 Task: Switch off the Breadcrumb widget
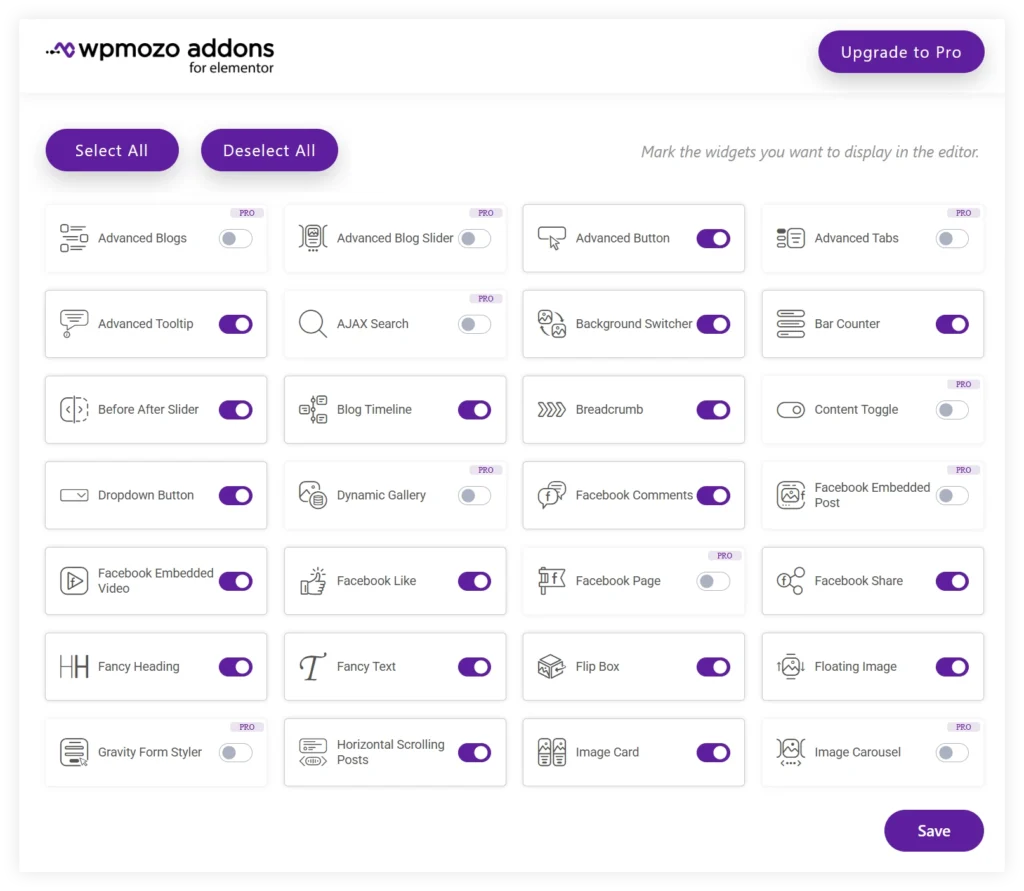coord(713,410)
